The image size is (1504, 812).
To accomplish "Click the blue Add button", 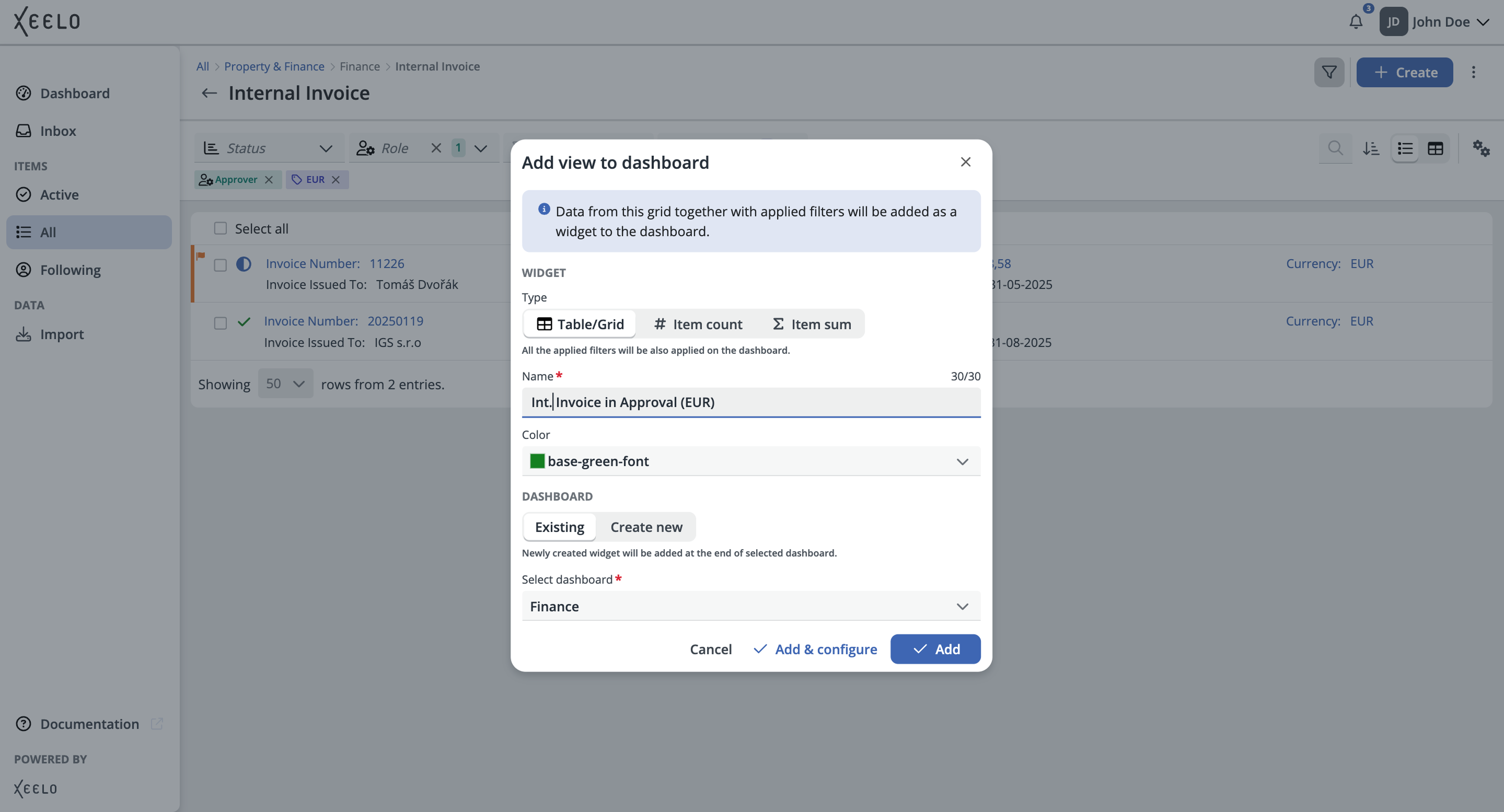I will point(935,649).
